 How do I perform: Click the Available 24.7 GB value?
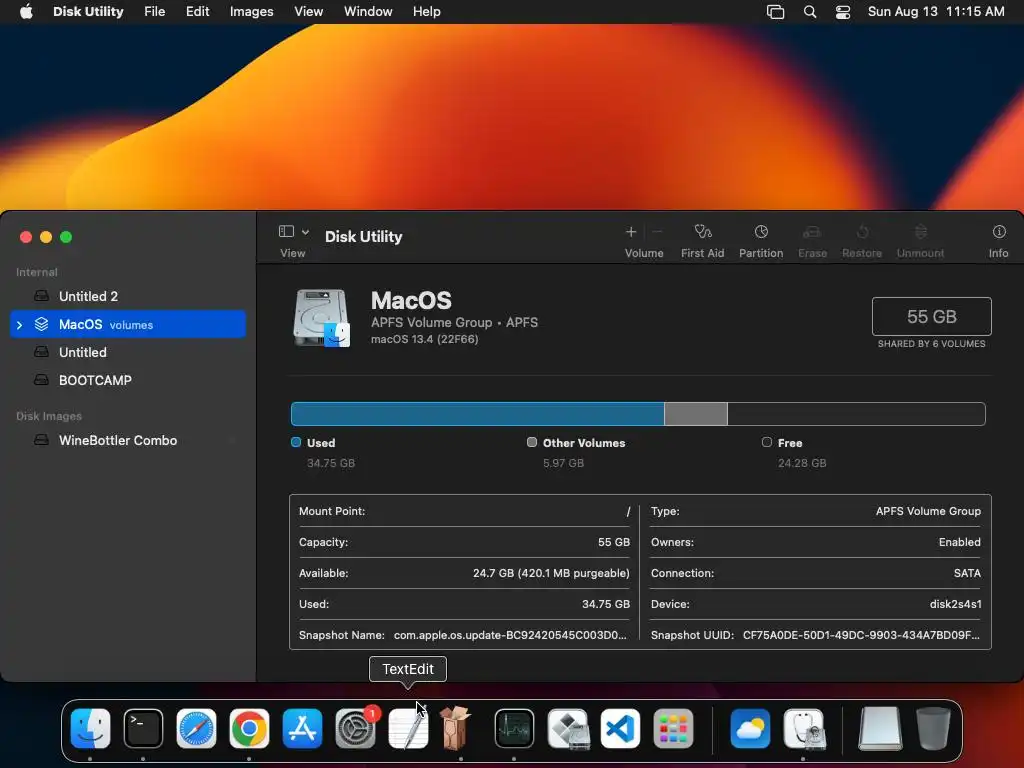[551, 573]
